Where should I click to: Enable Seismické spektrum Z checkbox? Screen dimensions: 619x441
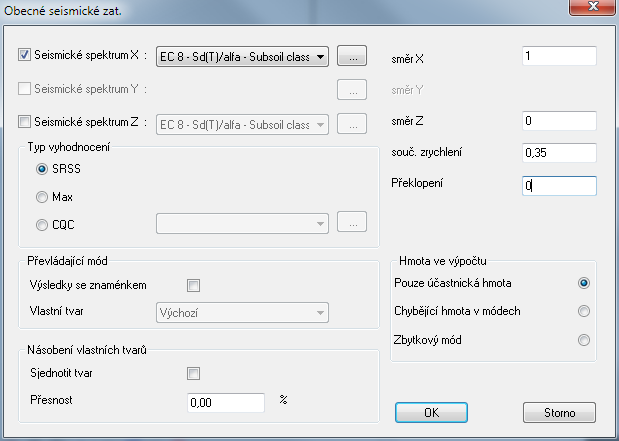(x=24, y=122)
